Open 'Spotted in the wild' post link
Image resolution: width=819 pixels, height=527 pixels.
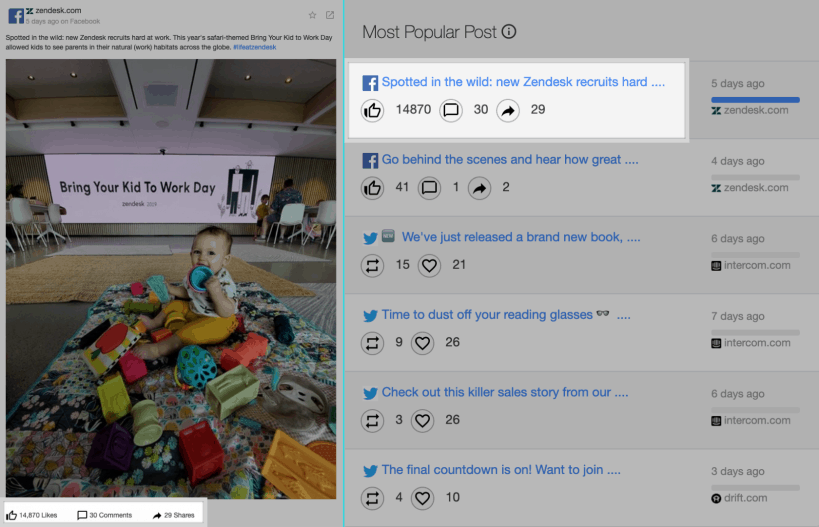(523, 82)
